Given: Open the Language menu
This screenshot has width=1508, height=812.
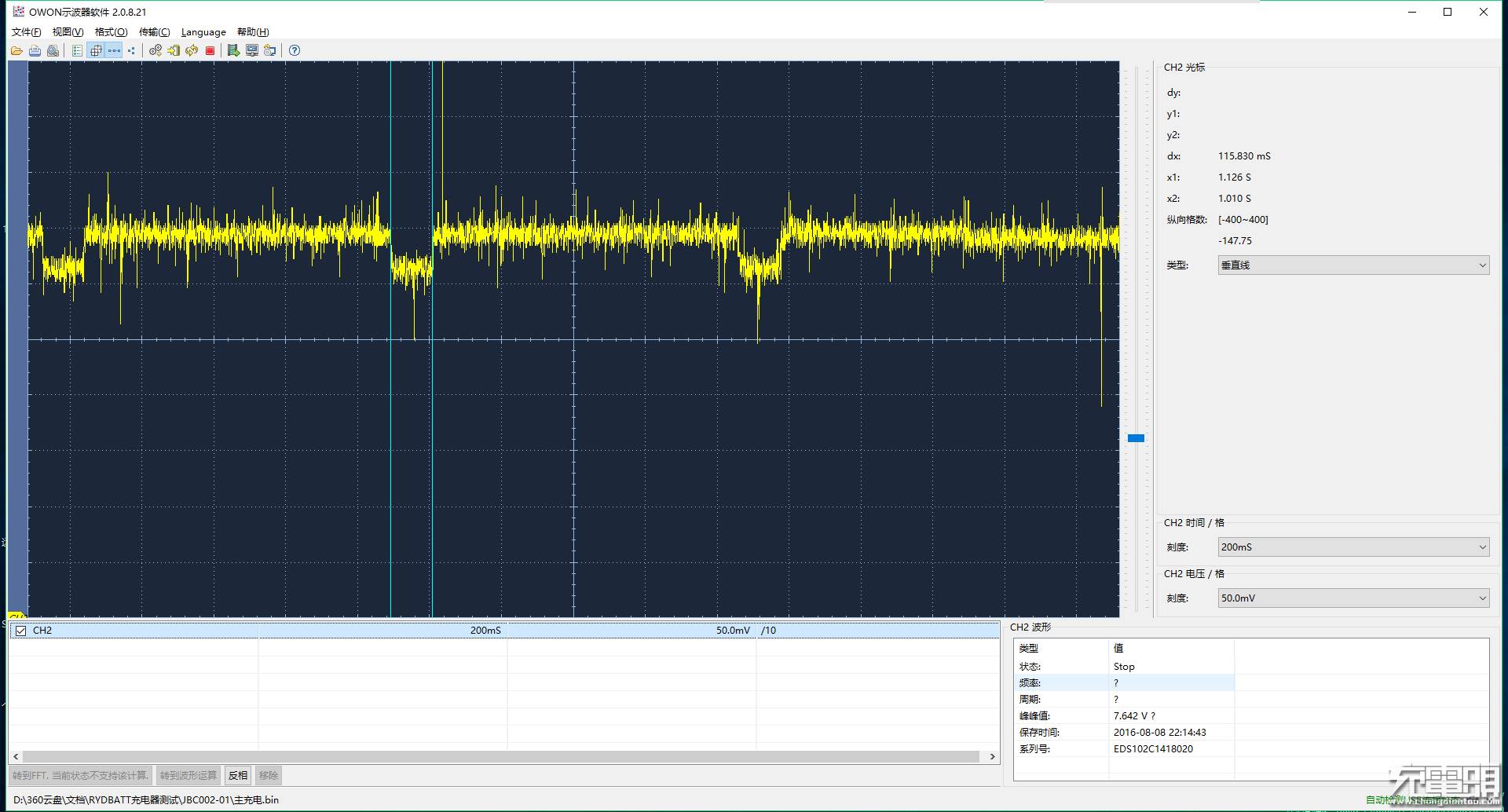Looking at the screenshot, I should tap(203, 32).
